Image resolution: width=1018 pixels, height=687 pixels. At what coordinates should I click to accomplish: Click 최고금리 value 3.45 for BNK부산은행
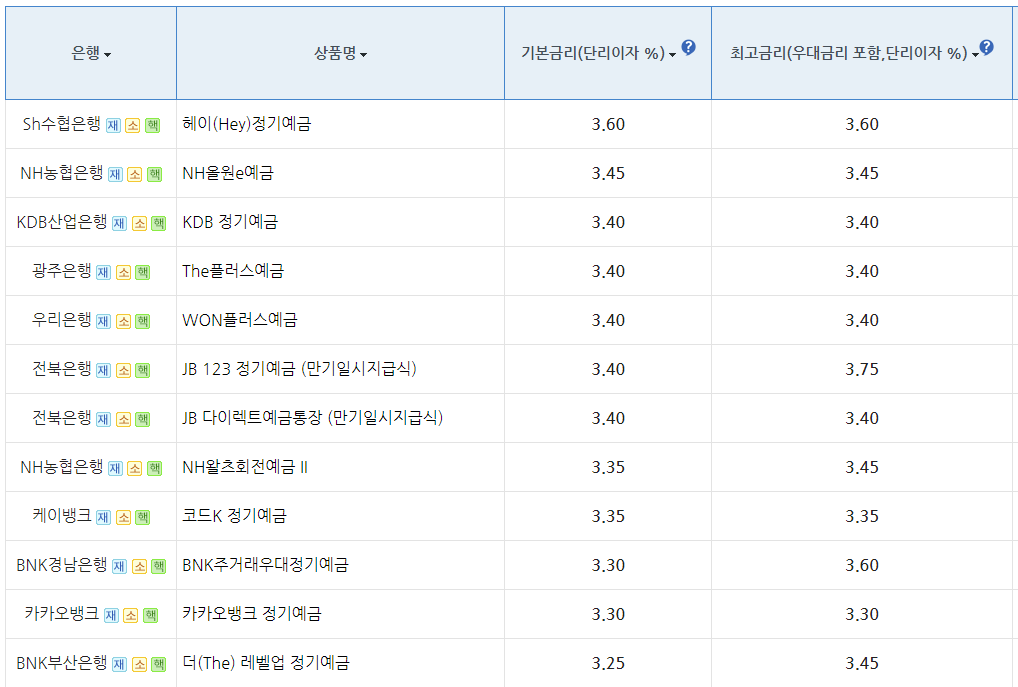862,664
